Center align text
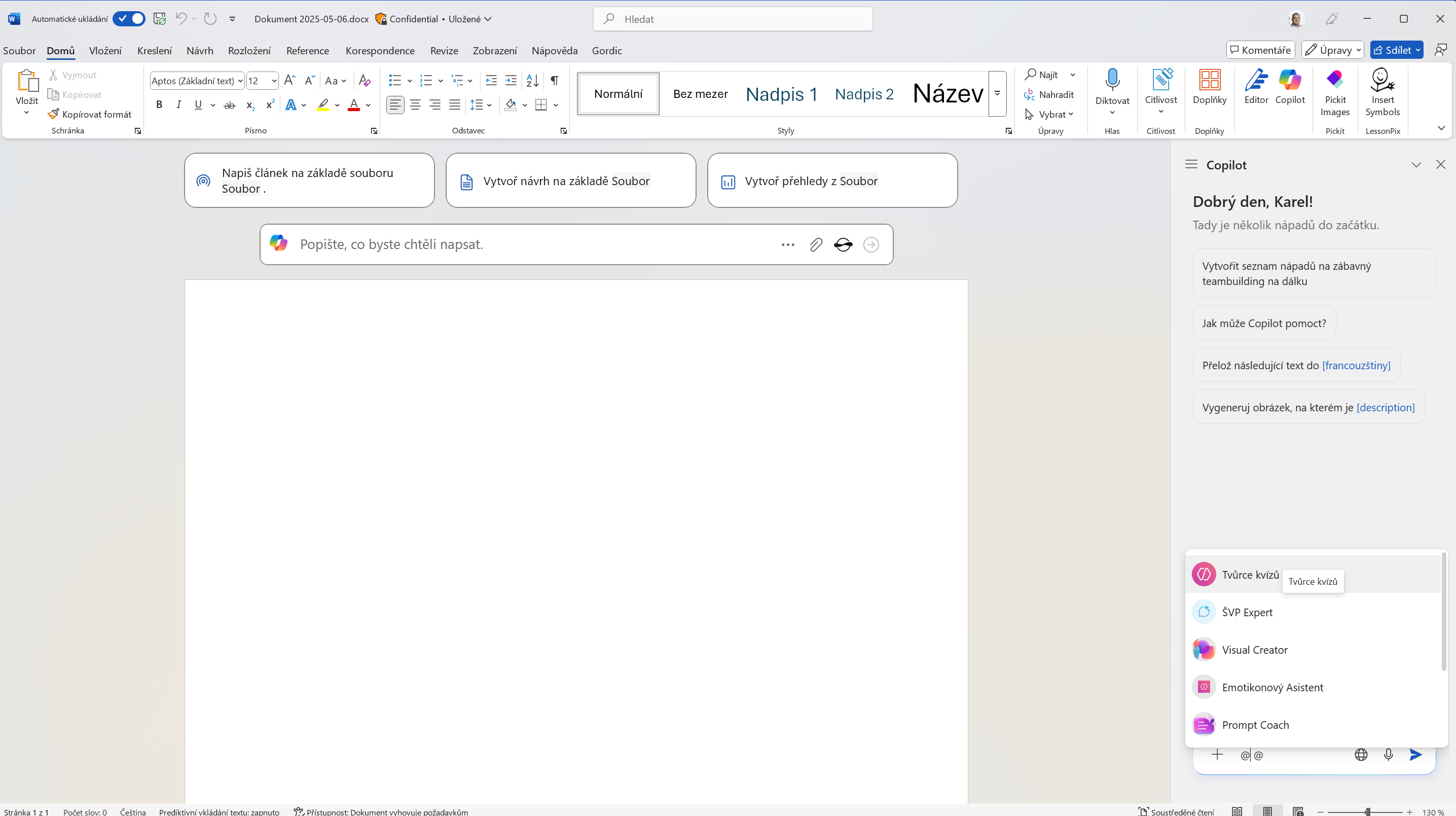The height and width of the screenshot is (816, 1456). [x=415, y=104]
